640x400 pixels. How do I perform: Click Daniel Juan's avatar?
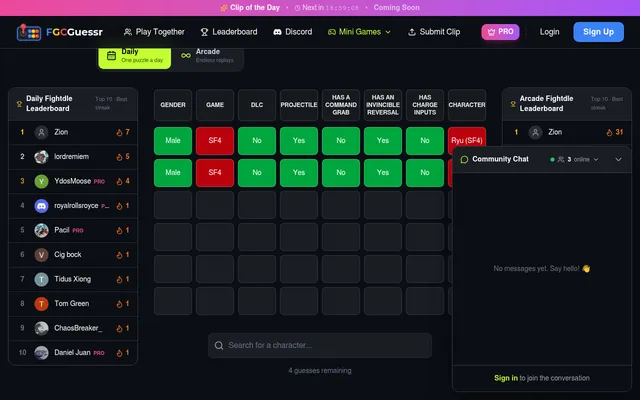[41, 353]
